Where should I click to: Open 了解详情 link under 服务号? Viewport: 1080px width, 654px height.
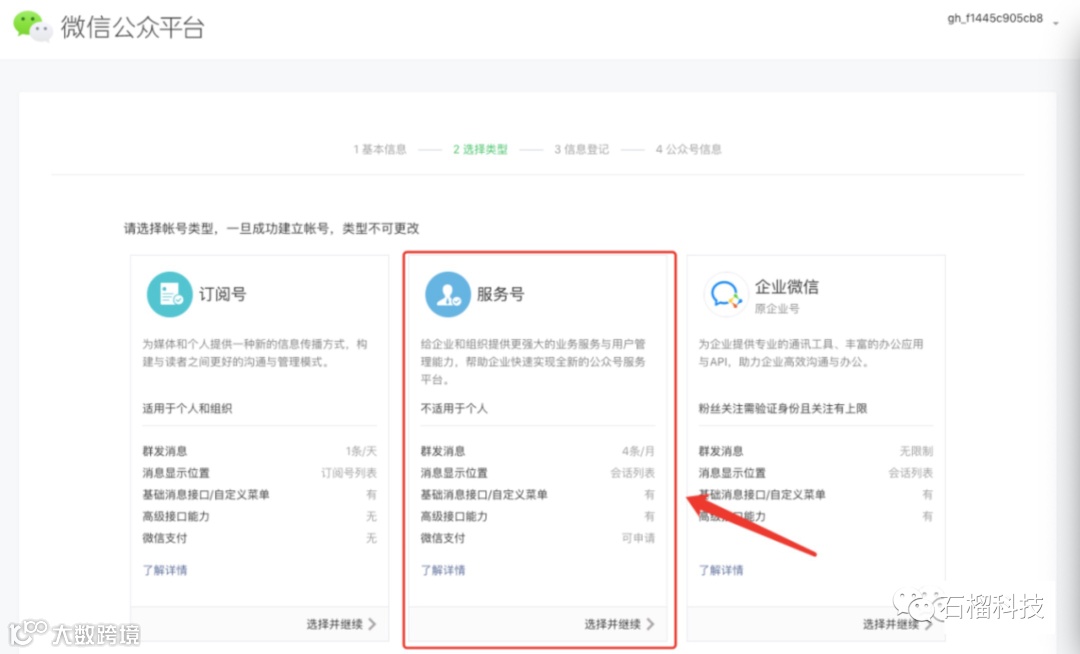[443, 570]
